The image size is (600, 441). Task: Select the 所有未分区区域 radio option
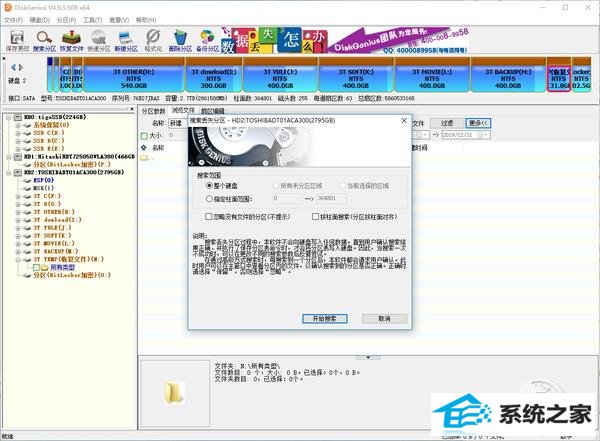(x=276, y=186)
